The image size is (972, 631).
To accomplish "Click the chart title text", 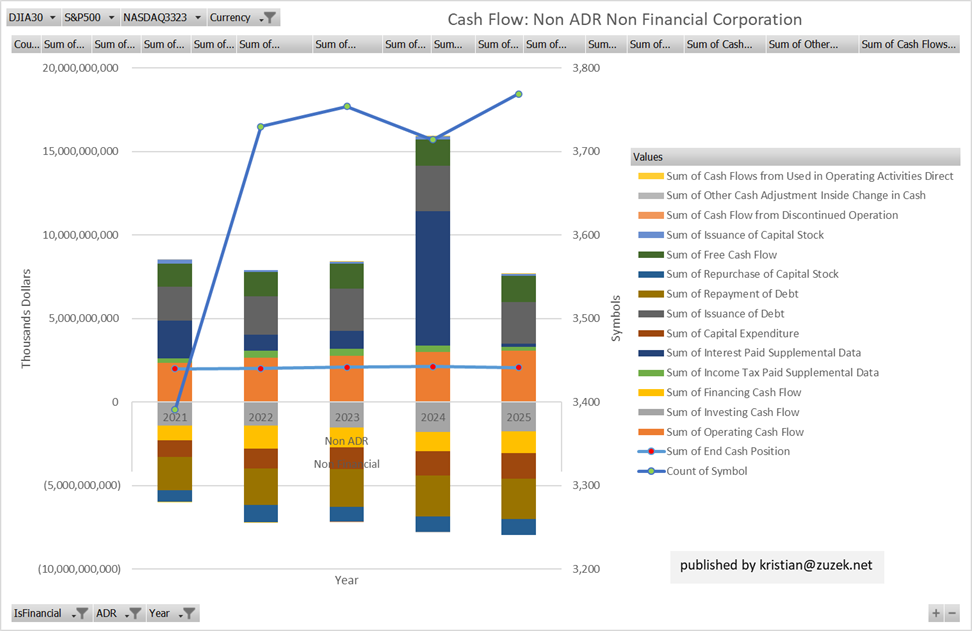I will click(624, 19).
